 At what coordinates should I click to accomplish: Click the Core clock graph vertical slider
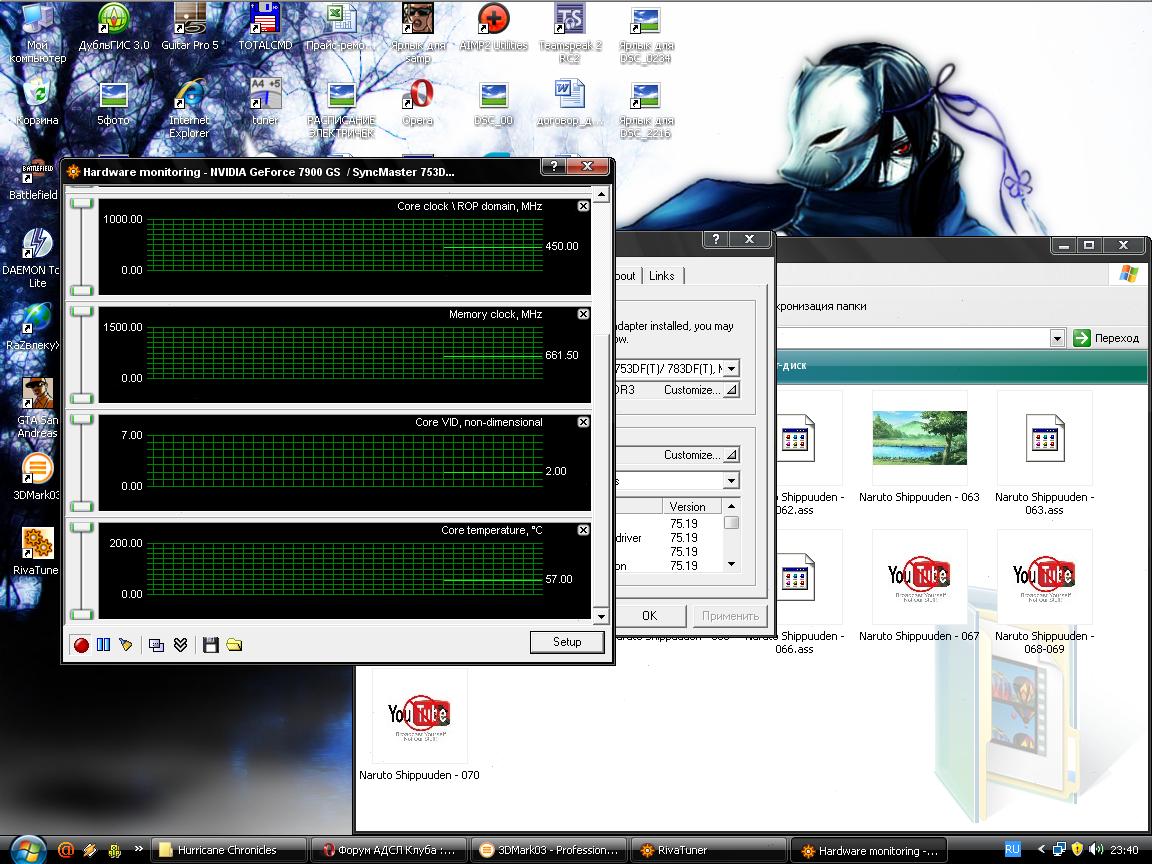[82, 246]
